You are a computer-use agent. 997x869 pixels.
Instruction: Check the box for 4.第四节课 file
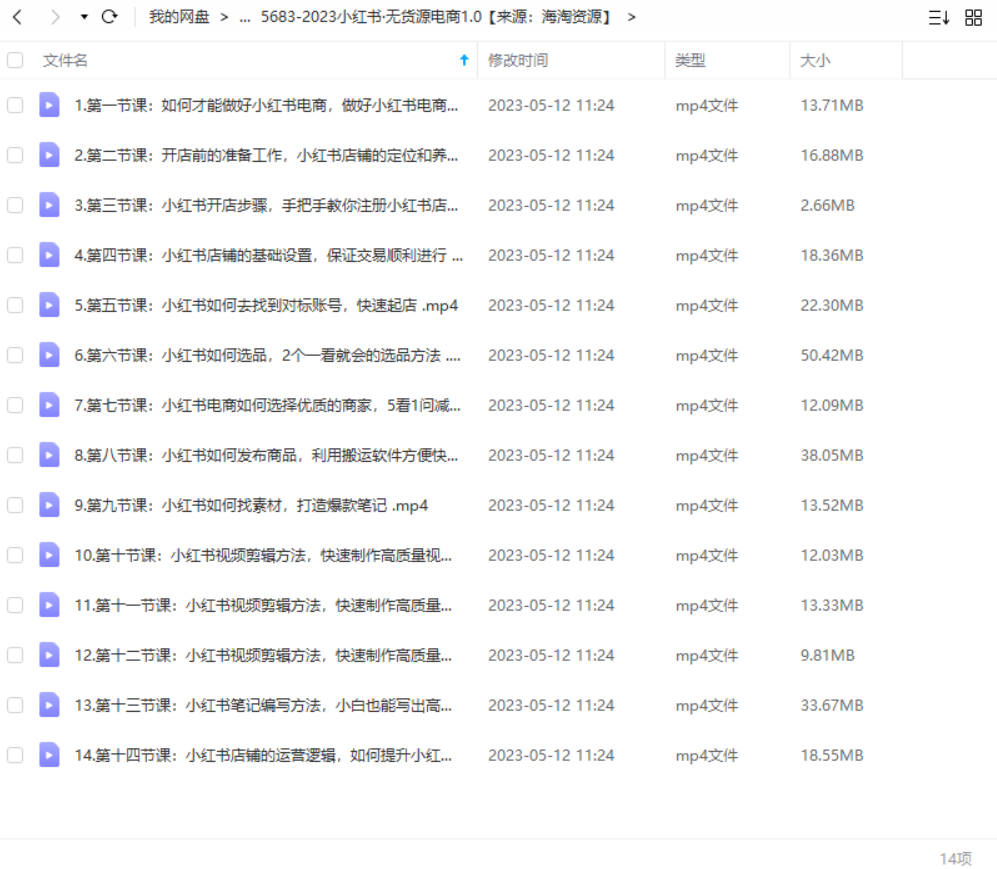point(15,255)
